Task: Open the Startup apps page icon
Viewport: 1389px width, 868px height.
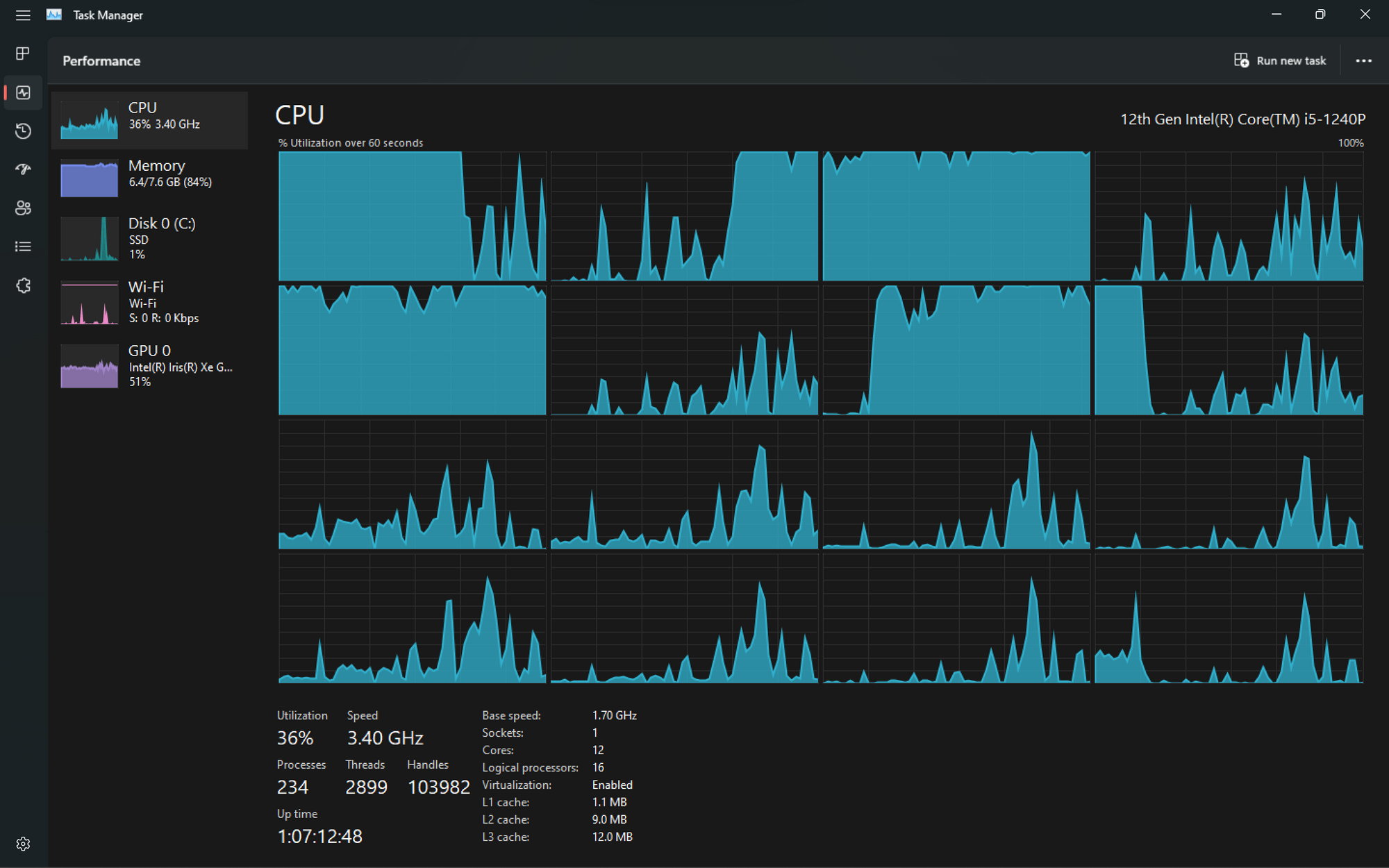Action: 23,169
